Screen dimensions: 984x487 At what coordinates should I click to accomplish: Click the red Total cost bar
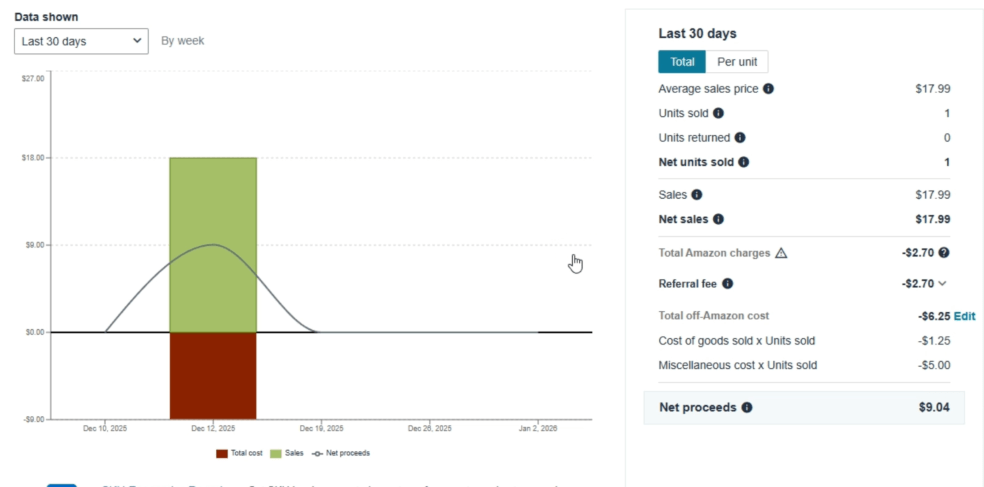point(213,375)
